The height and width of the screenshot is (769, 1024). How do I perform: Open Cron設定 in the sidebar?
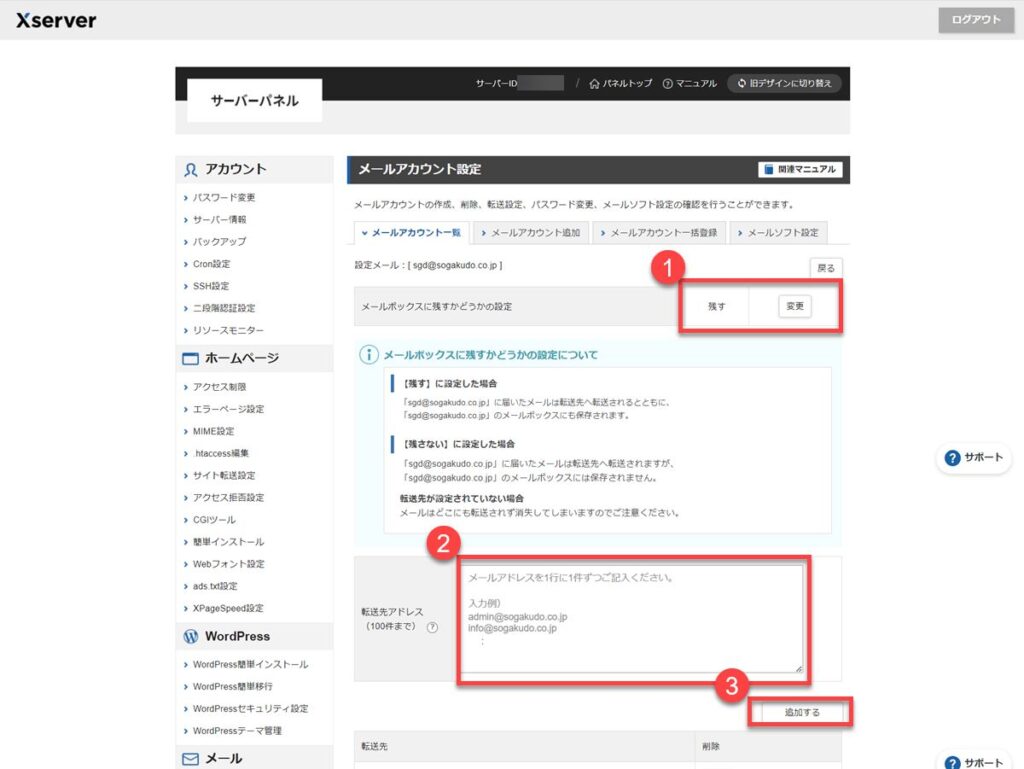pos(211,264)
